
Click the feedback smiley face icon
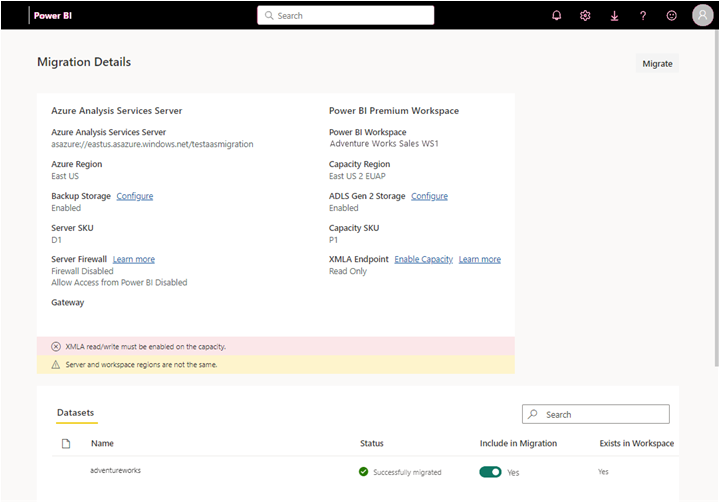click(671, 16)
